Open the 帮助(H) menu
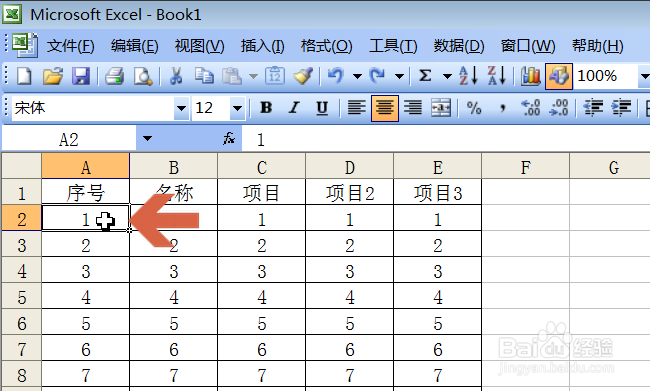 click(x=597, y=46)
